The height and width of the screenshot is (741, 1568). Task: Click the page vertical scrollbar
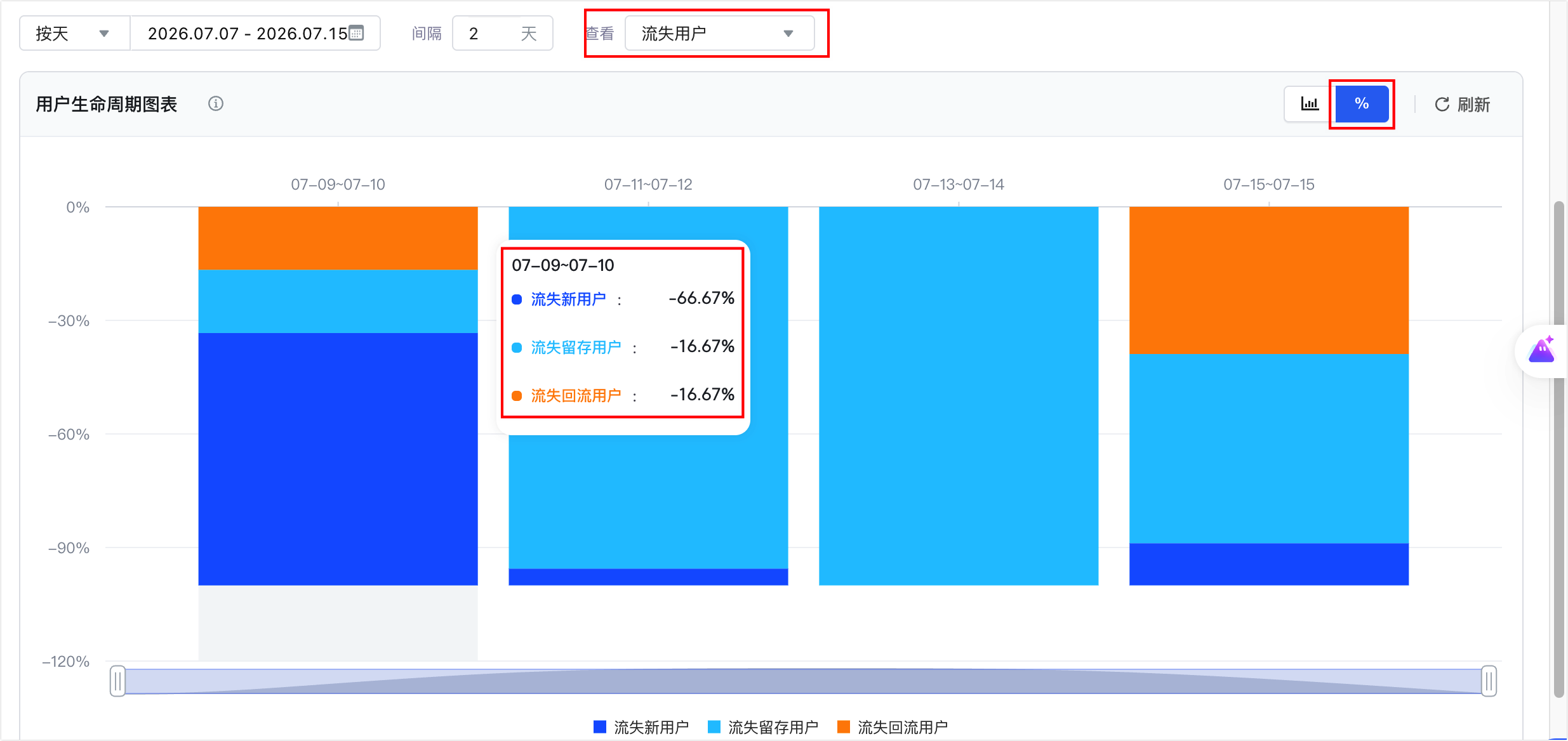[x=1558, y=449]
